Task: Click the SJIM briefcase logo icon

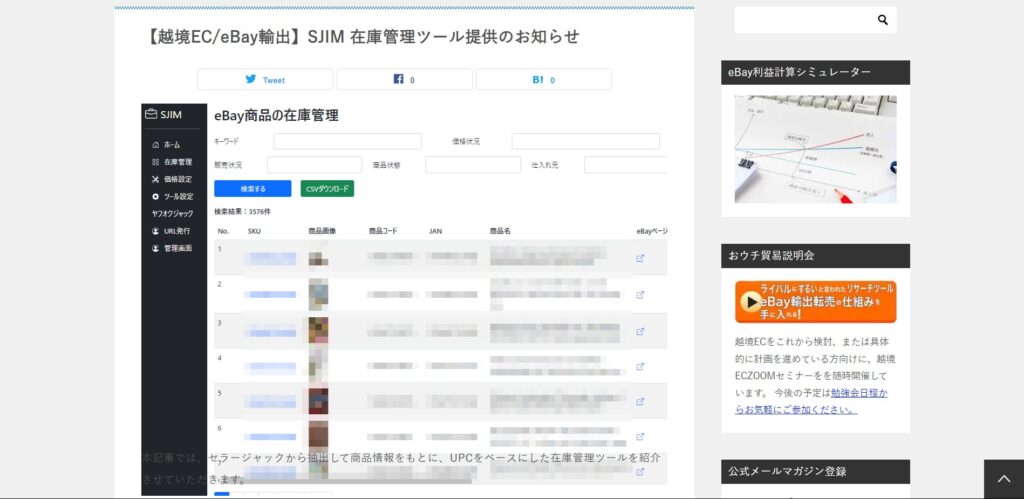Action: pyautogui.click(x=152, y=114)
